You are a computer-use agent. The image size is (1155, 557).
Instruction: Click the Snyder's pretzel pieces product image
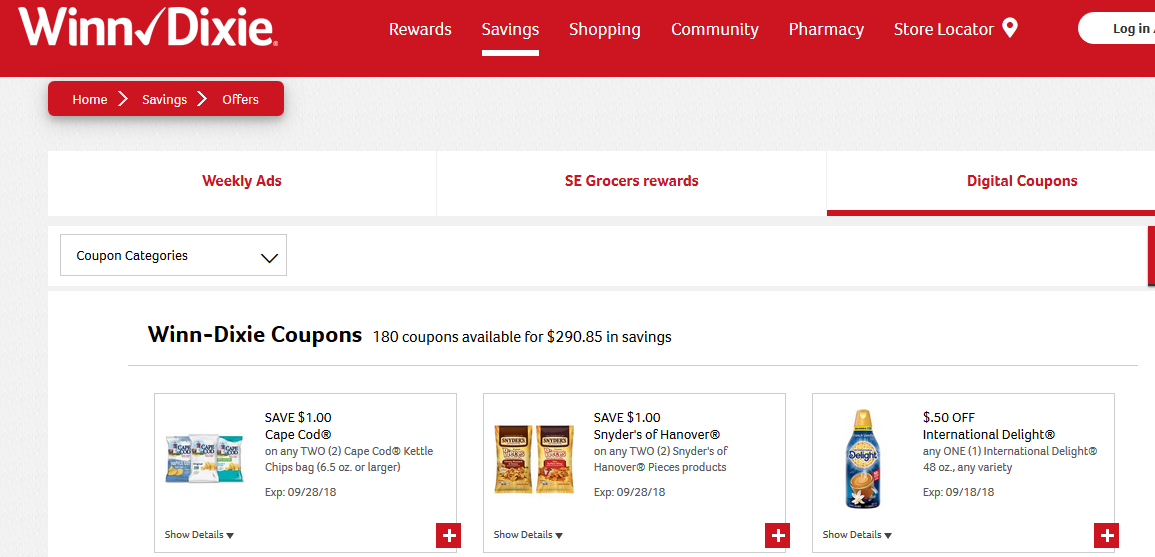[x=534, y=458]
